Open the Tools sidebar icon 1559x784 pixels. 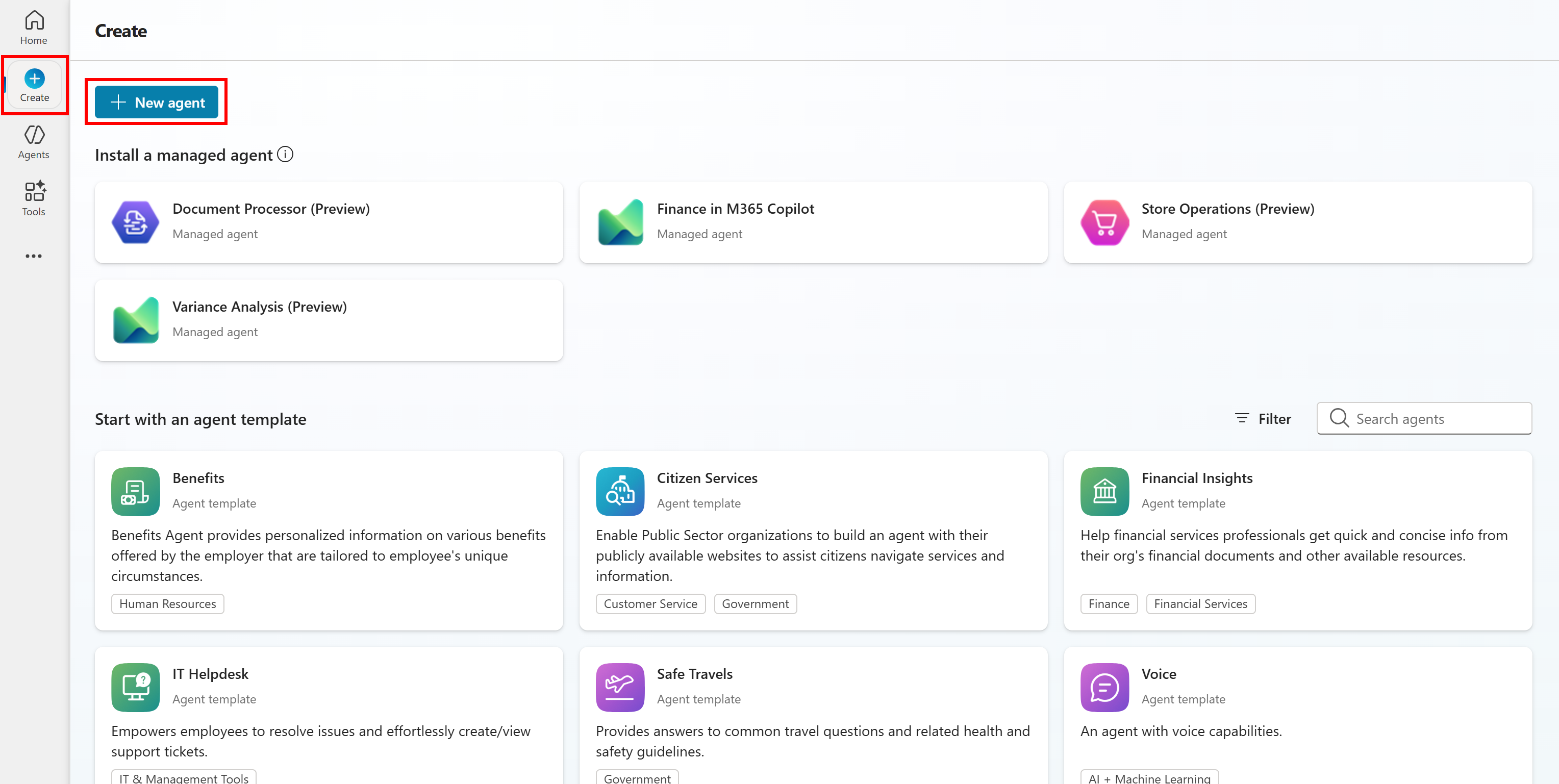click(34, 198)
